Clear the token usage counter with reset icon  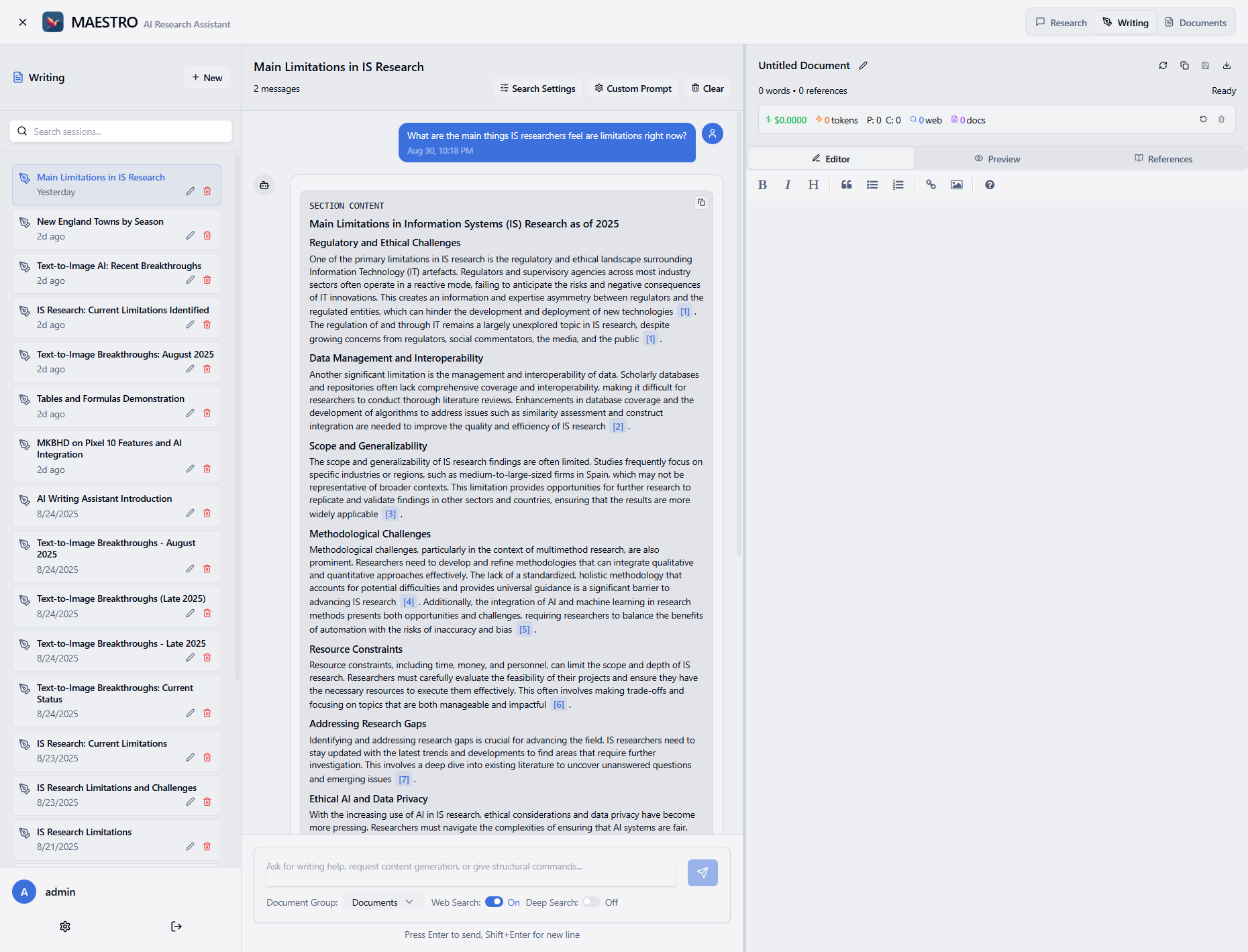[1203, 119]
